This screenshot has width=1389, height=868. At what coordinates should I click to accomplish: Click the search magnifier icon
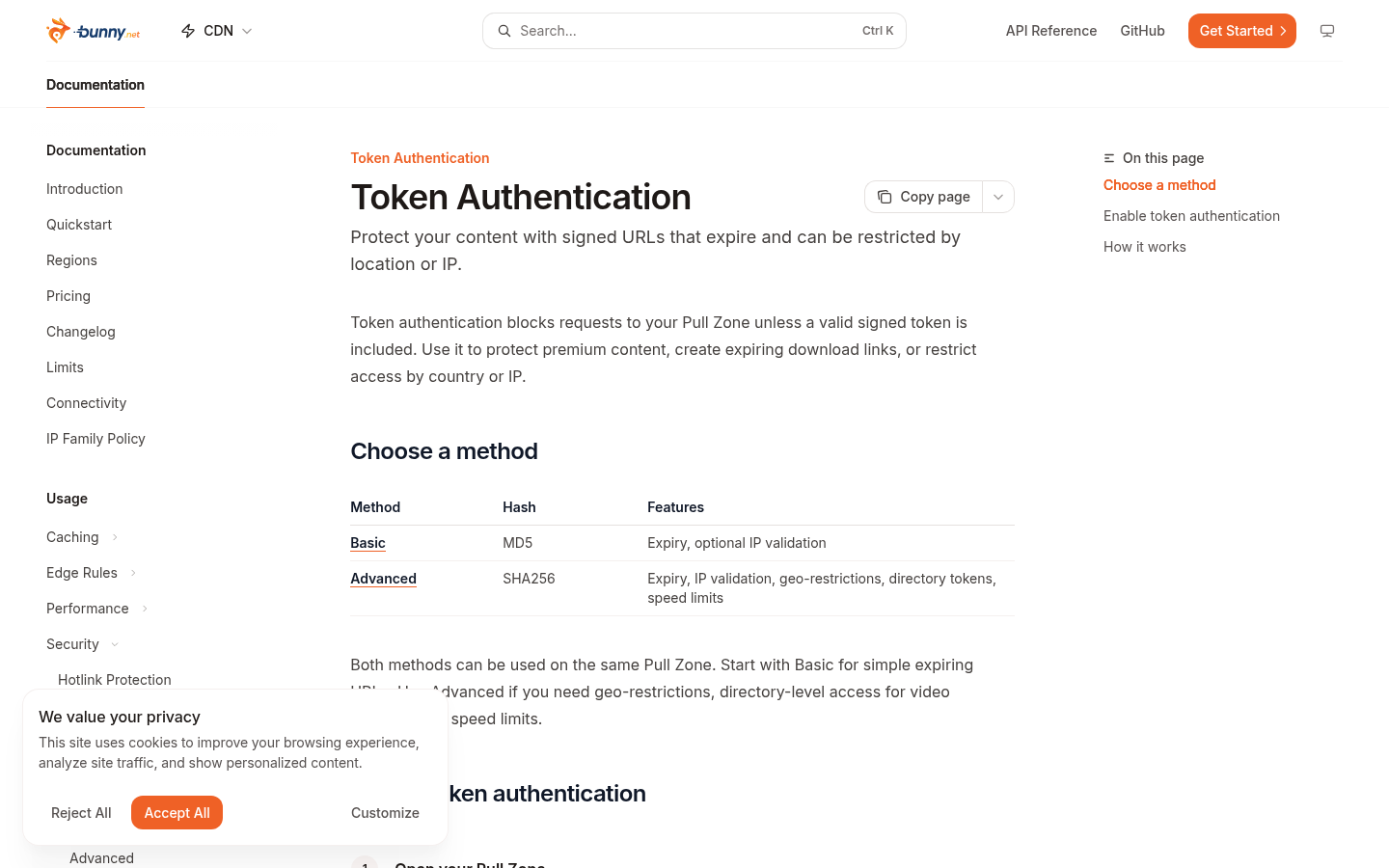pyautogui.click(x=504, y=31)
